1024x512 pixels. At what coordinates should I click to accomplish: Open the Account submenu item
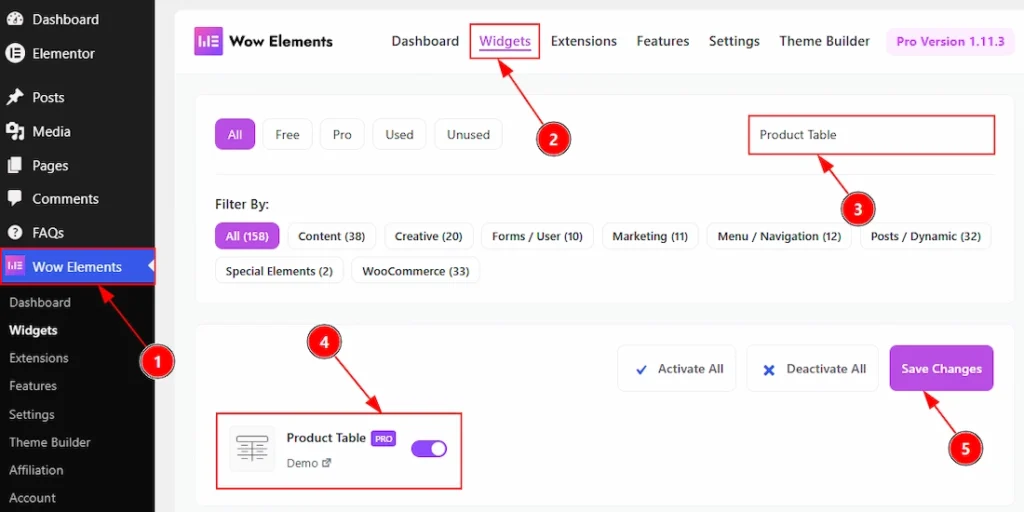[32, 498]
